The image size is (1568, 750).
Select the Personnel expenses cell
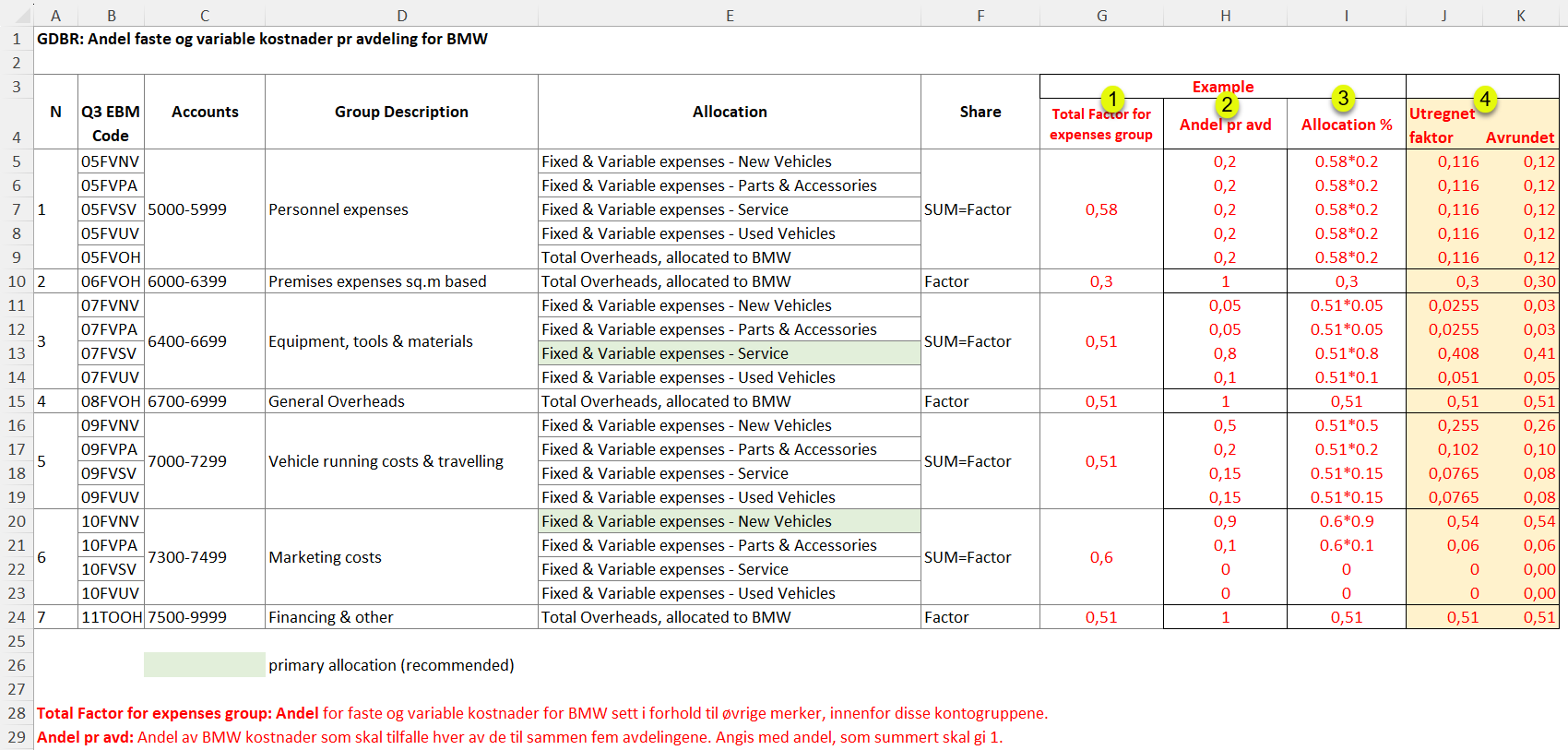(x=401, y=209)
